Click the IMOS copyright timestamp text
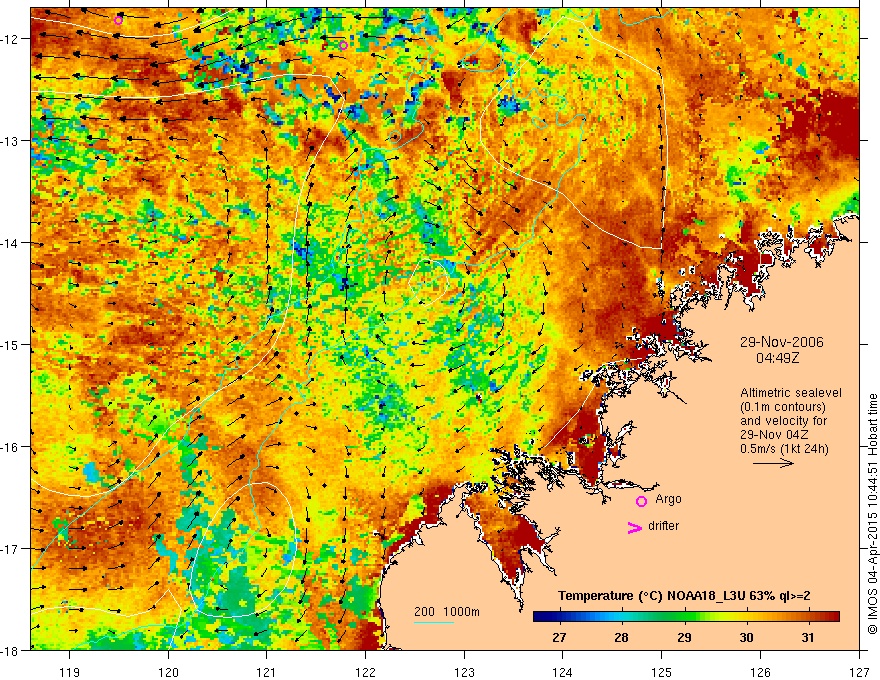This screenshot has height=680, width=880. pos(873,514)
